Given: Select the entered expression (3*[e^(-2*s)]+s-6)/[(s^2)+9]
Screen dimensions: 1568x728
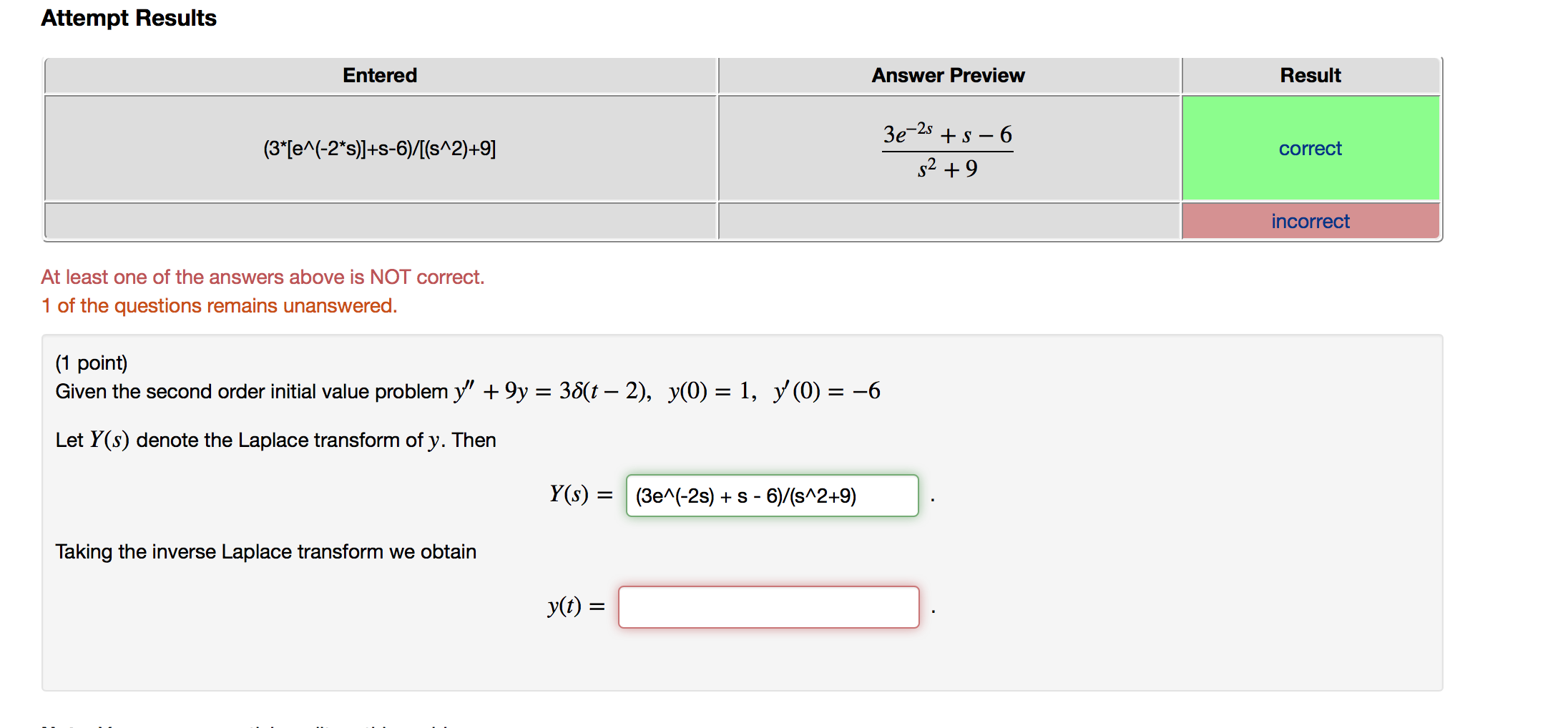Looking at the screenshot, I should click(x=380, y=148).
